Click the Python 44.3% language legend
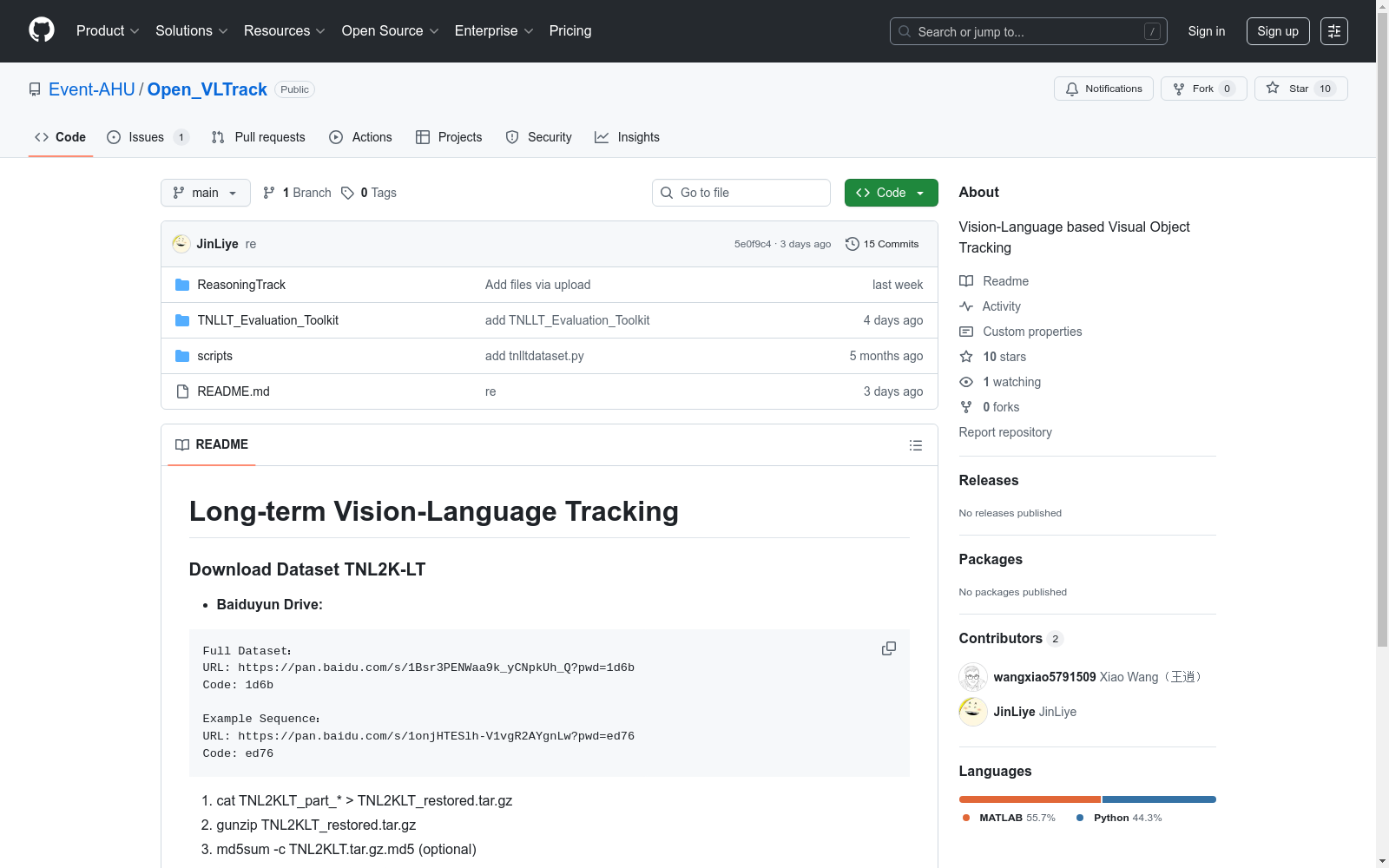1389x868 pixels. point(1119,818)
